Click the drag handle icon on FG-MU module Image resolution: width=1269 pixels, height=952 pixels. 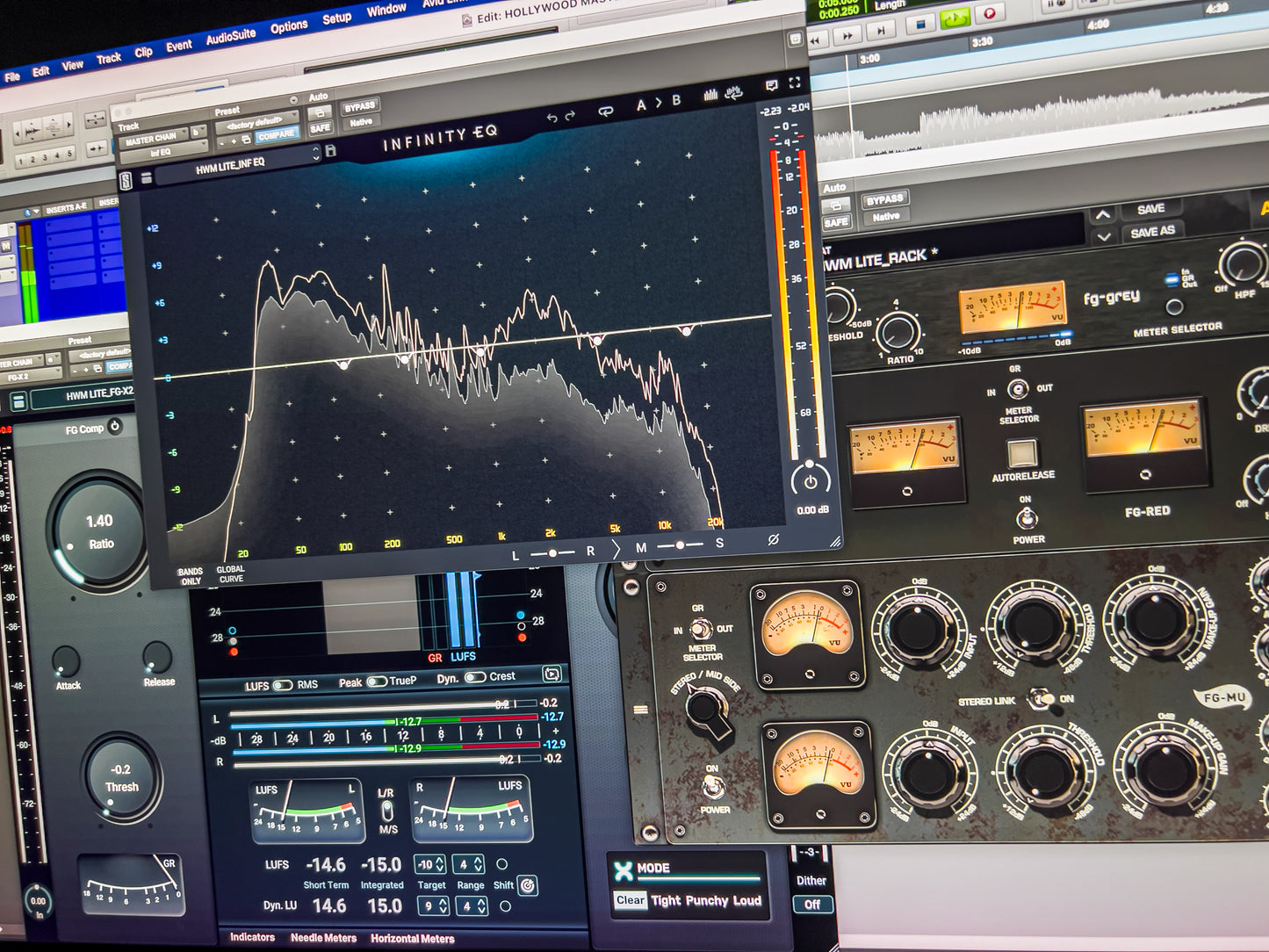click(x=639, y=710)
